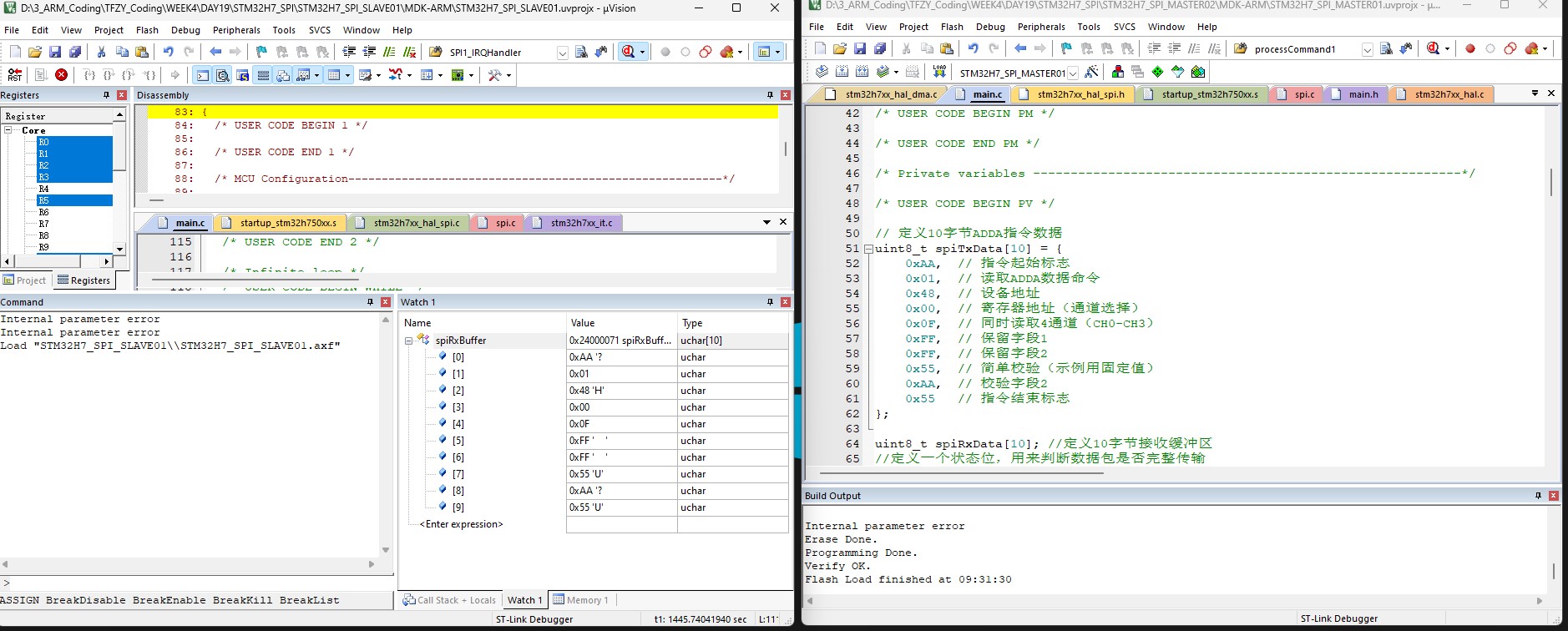Viewport: 1568px width, 631px height.
Task: Open Options for Target in MASTER window
Action: (1092, 72)
